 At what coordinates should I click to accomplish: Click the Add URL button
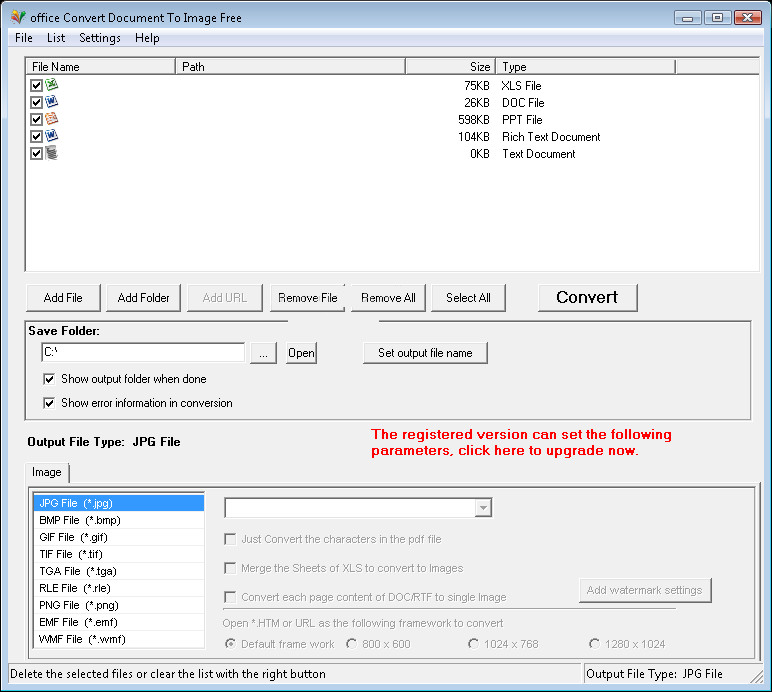(225, 298)
